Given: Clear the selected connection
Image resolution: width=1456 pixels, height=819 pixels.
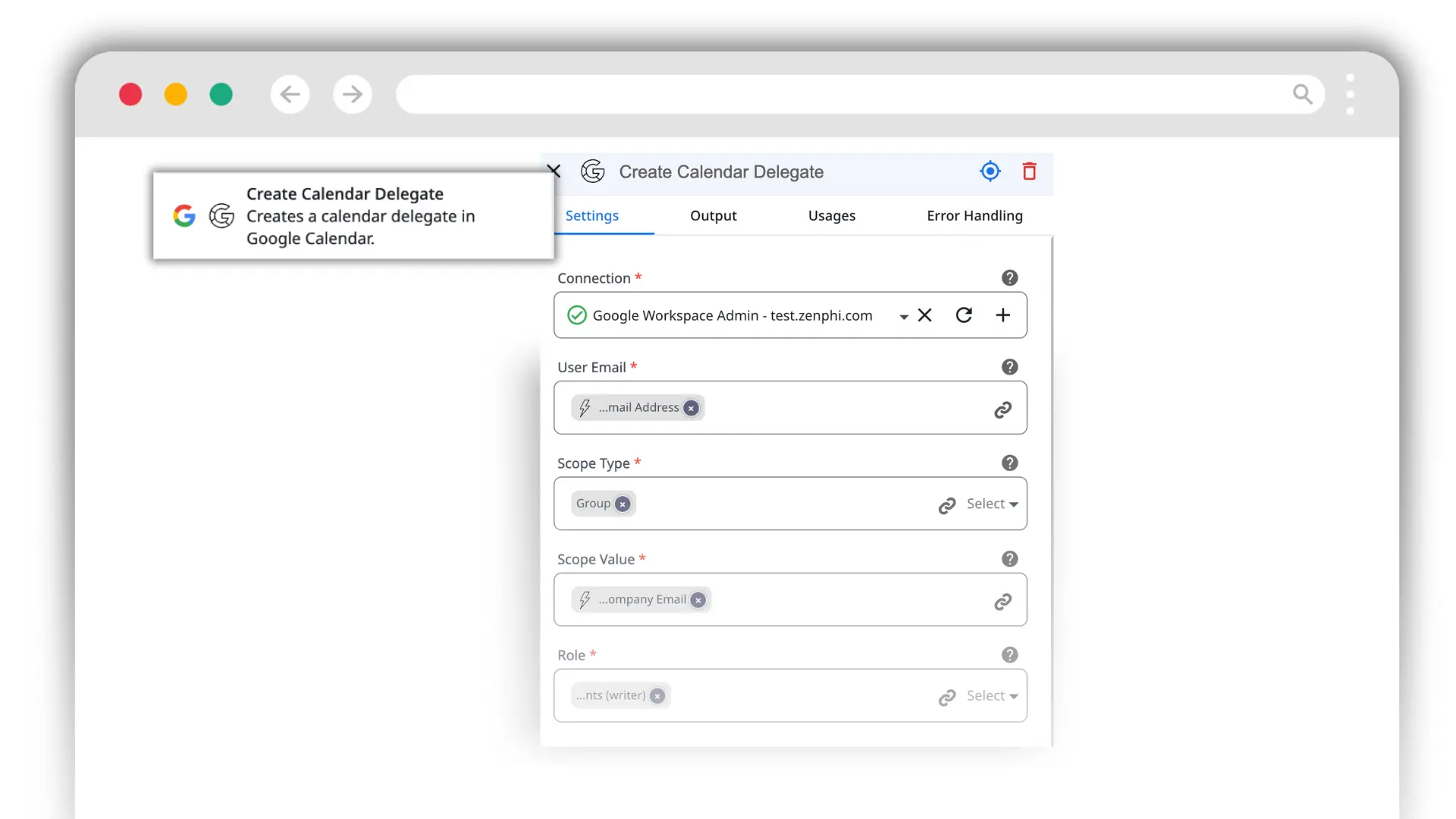Looking at the screenshot, I should coord(925,315).
